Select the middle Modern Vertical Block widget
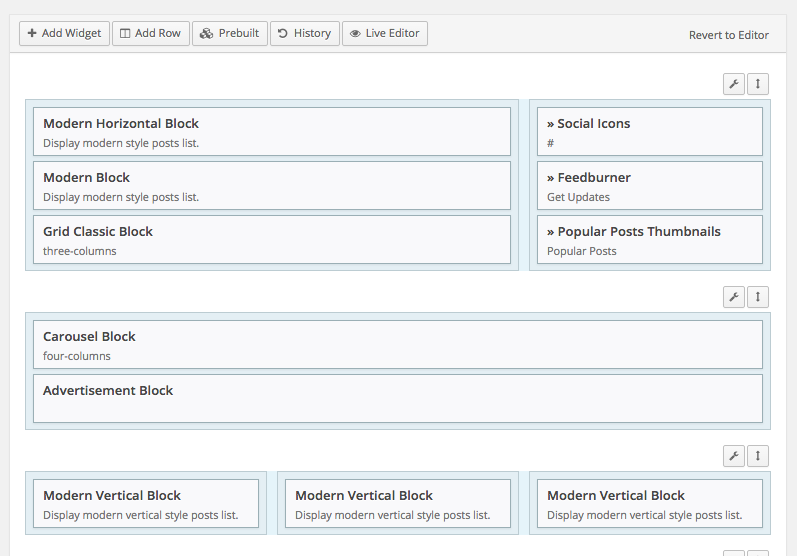The width and height of the screenshot is (797, 556). point(398,504)
